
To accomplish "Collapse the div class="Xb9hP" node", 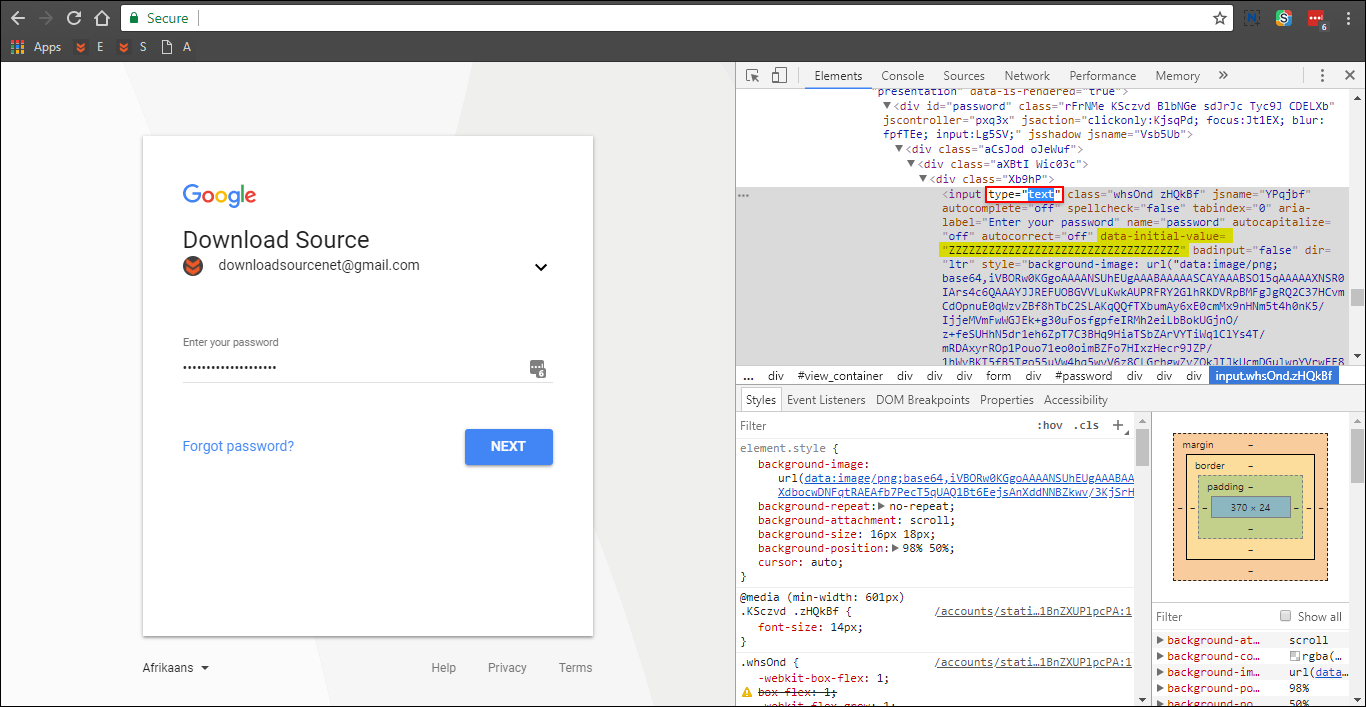I will [x=923, y=179].
